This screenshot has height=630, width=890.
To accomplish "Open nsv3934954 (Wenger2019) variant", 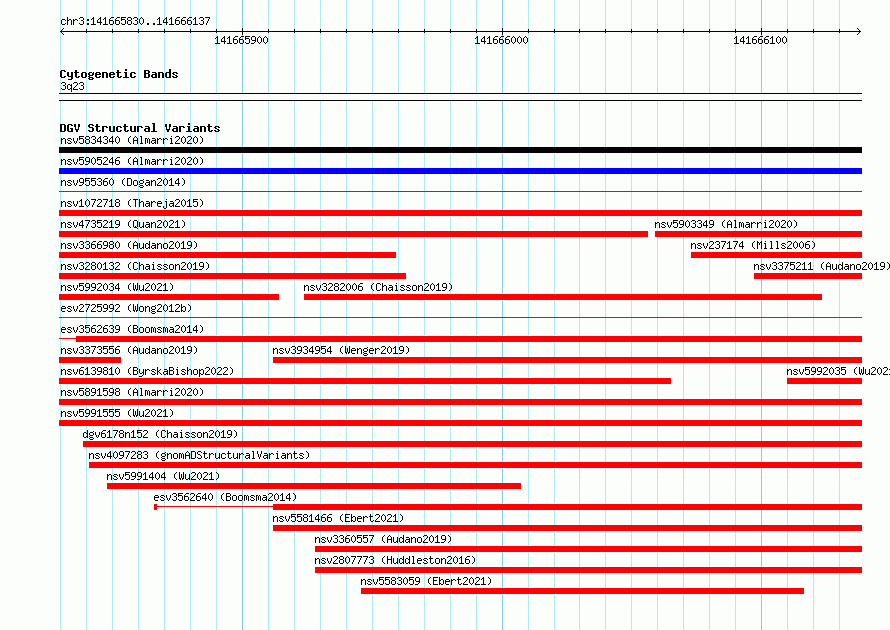I will tap(341, 350).
